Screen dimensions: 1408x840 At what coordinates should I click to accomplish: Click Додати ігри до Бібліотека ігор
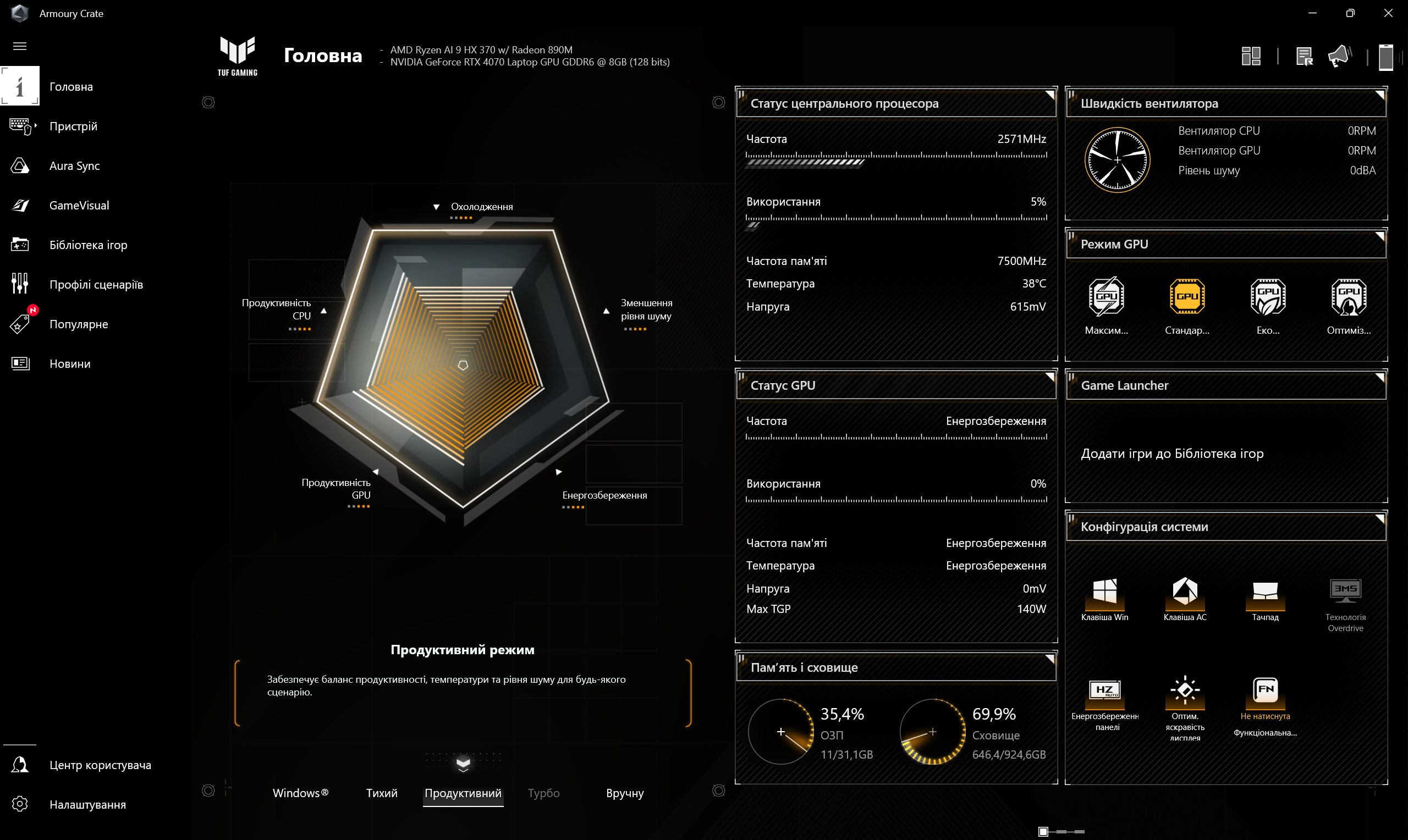1173,452
